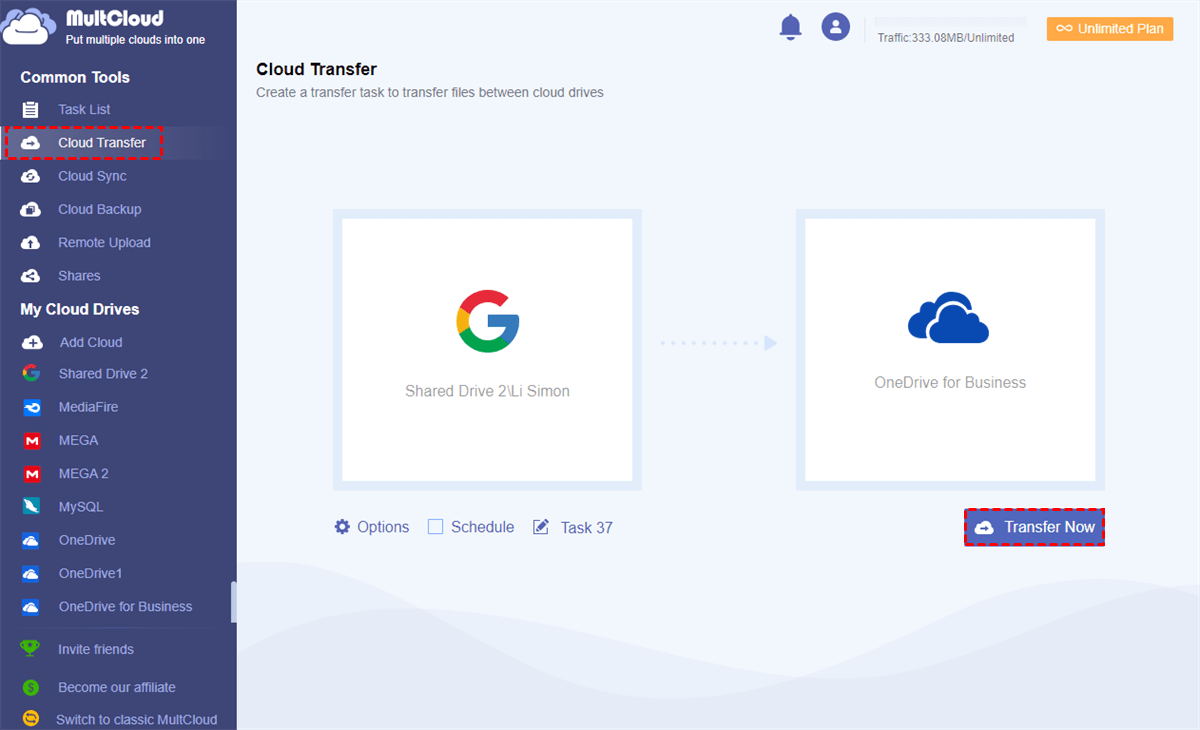
Task: Click the Task List clipboard icon
Action: 31,109
